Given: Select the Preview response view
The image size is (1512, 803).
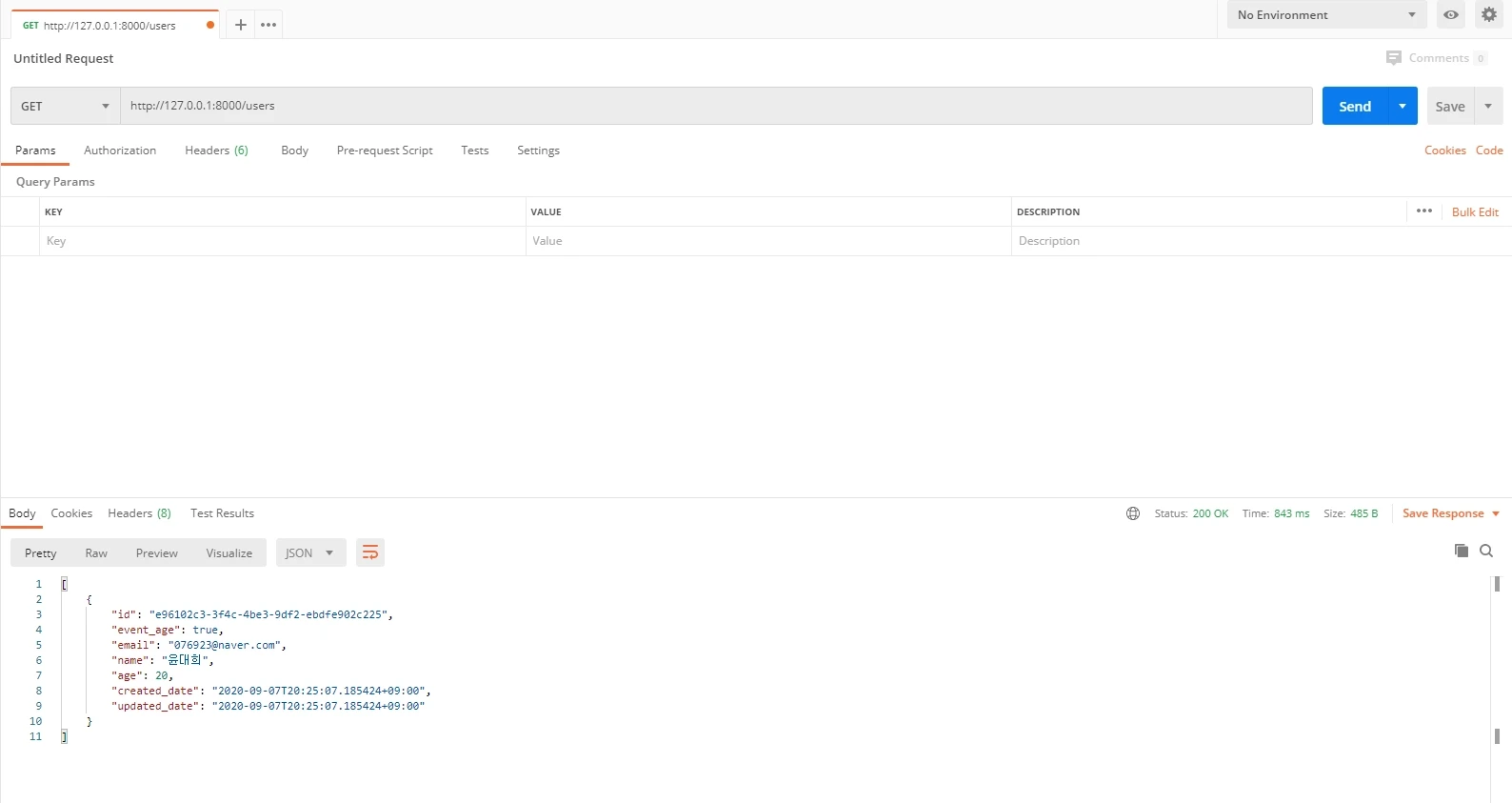Looking at the screenshot, I should (x=156, y=552).
